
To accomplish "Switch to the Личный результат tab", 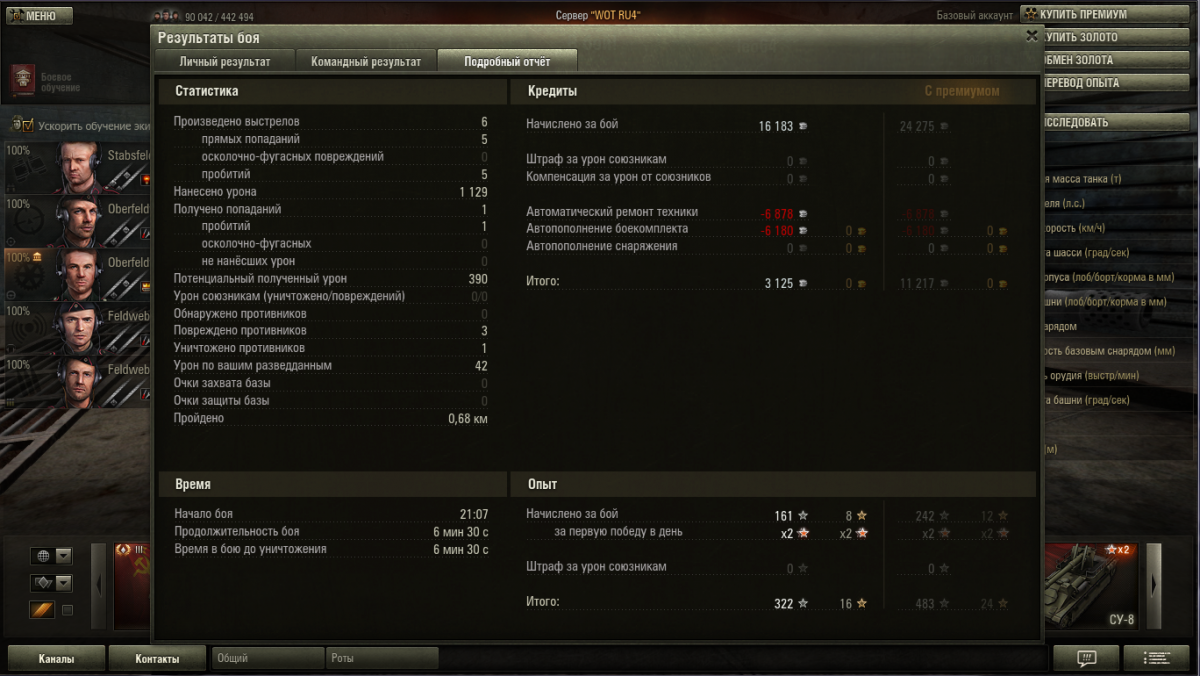I will coord(225,61).
